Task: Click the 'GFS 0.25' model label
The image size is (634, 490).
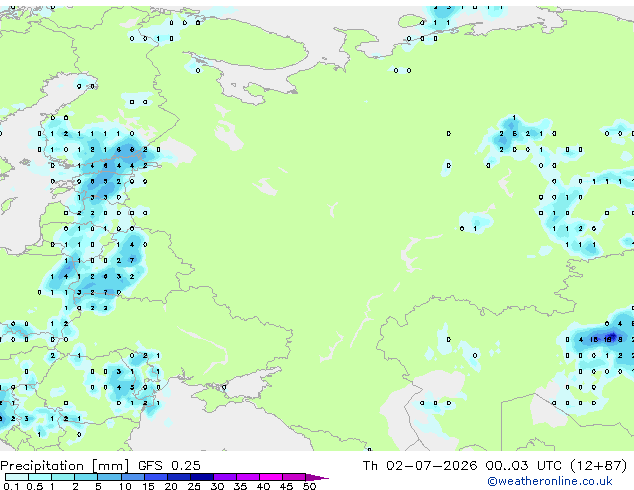Action: (169, 466)
